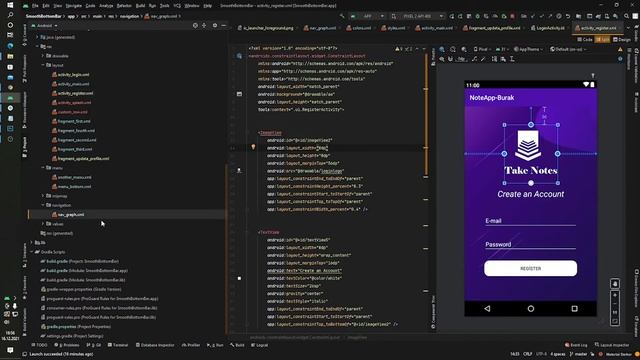Image resolution: width=640 pixels, height=360 pixels.
Task: Open the Default (en-us) locale dropdown
Action: (568, 49)
